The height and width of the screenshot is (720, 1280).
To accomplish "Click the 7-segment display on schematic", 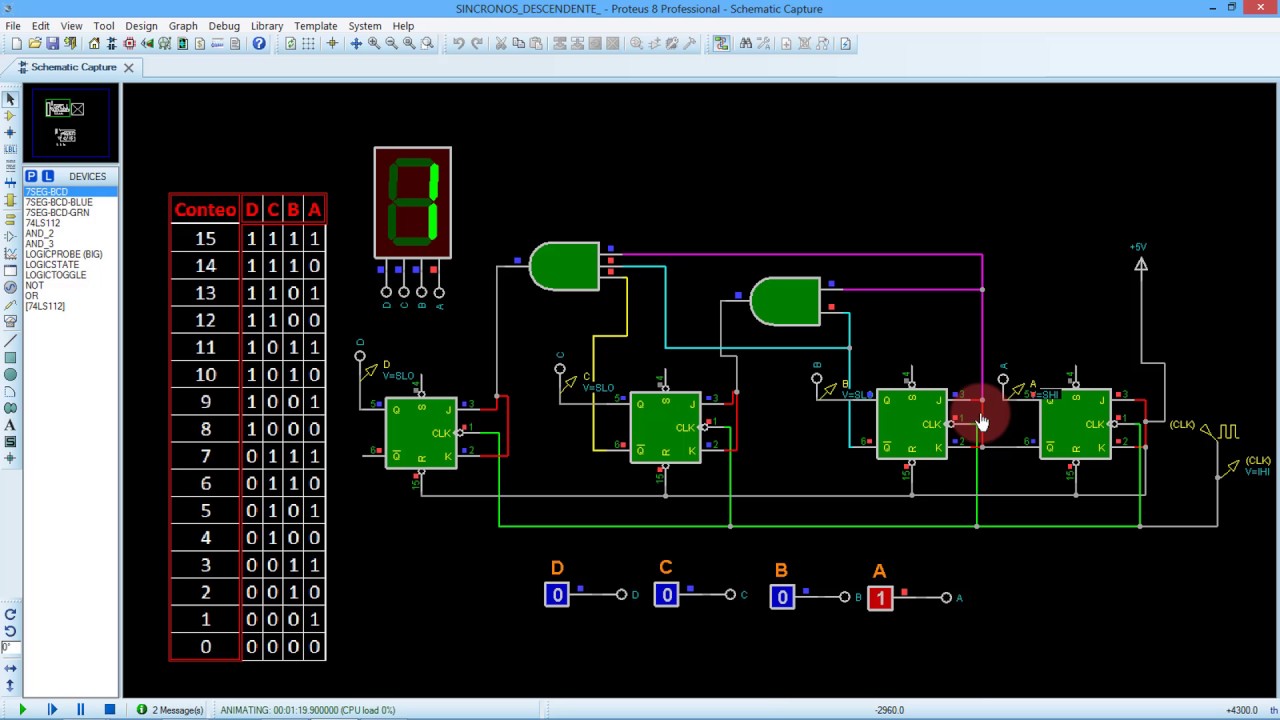I will [413, 202].
